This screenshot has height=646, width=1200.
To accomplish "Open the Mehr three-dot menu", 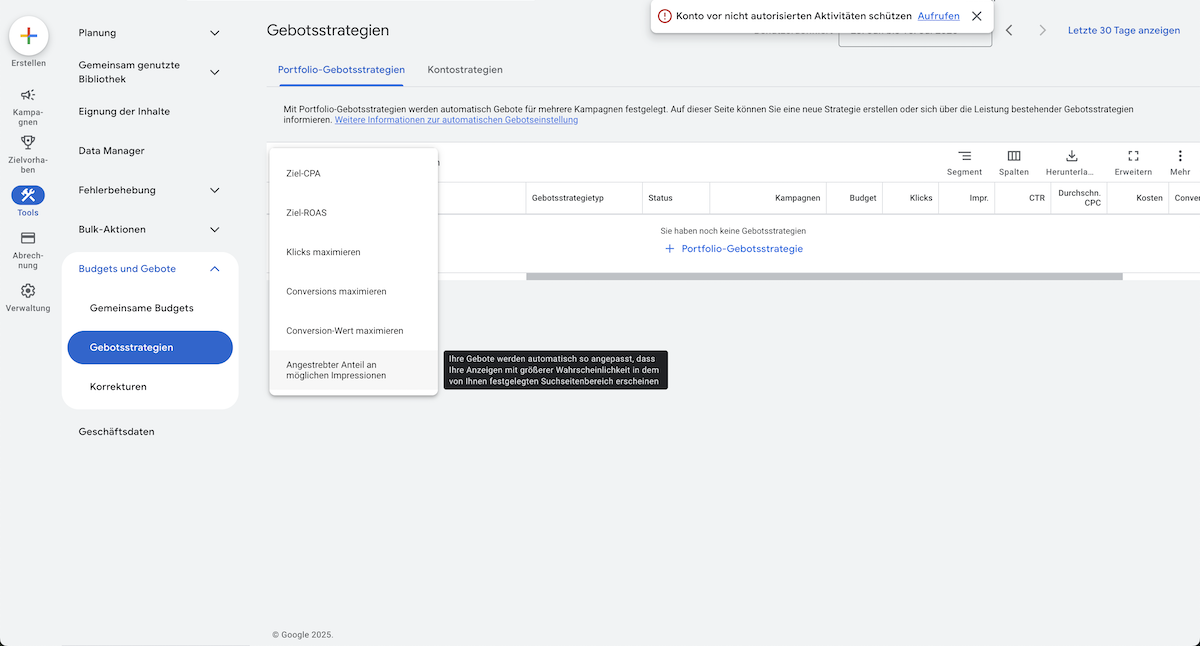I will (x=1180, y=156).
